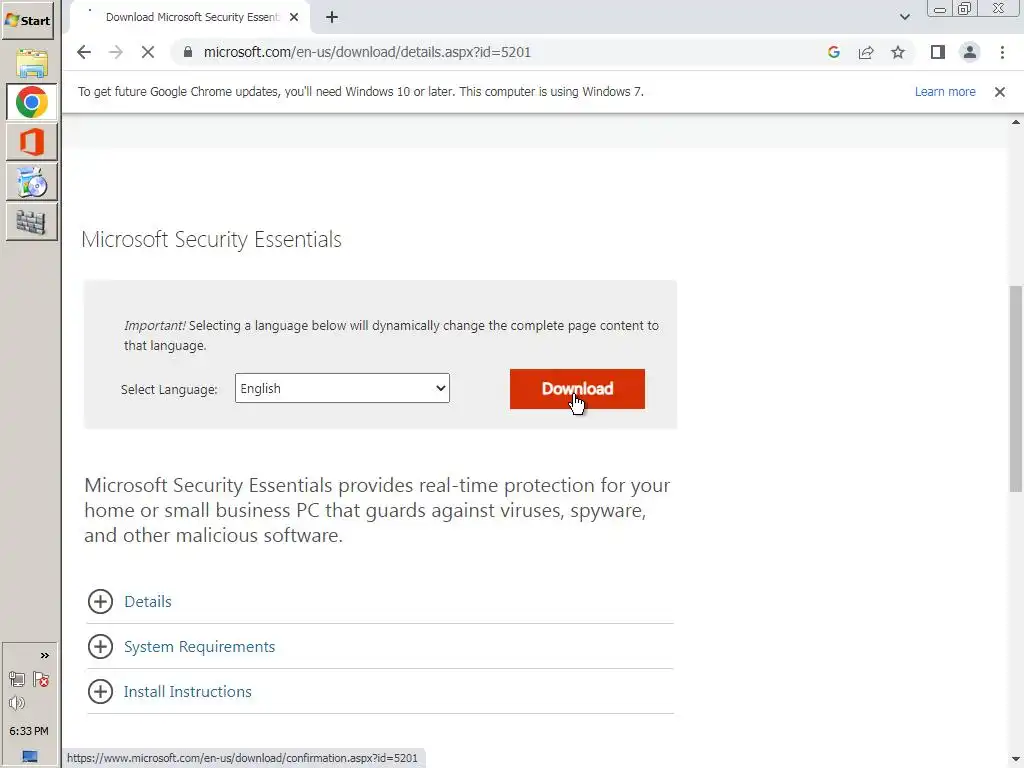Bookmark this page with the star icon
This screenshot has height=768, width=1024.
(898, 53)
